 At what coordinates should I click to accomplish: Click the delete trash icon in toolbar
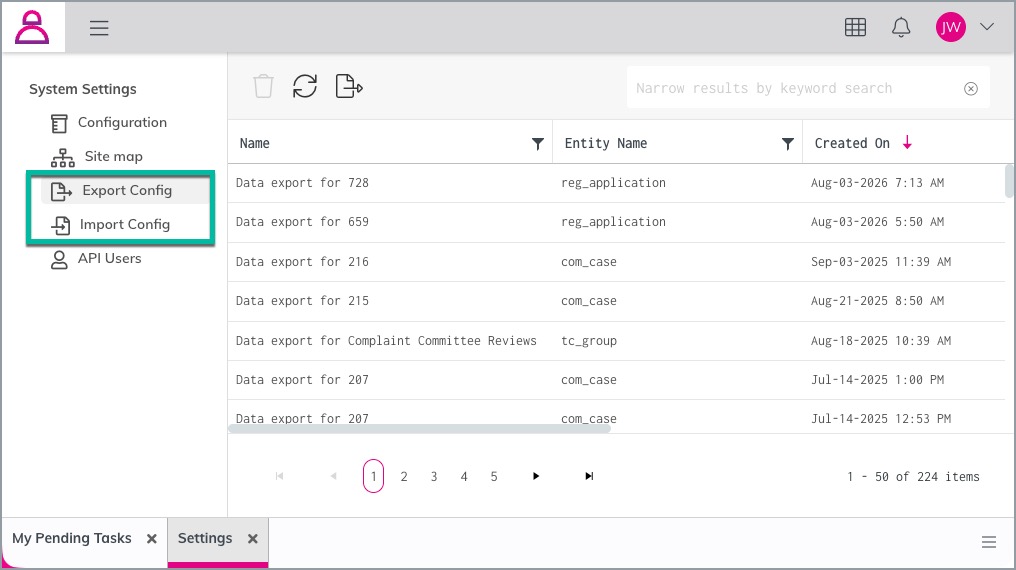tap(263, 86)
